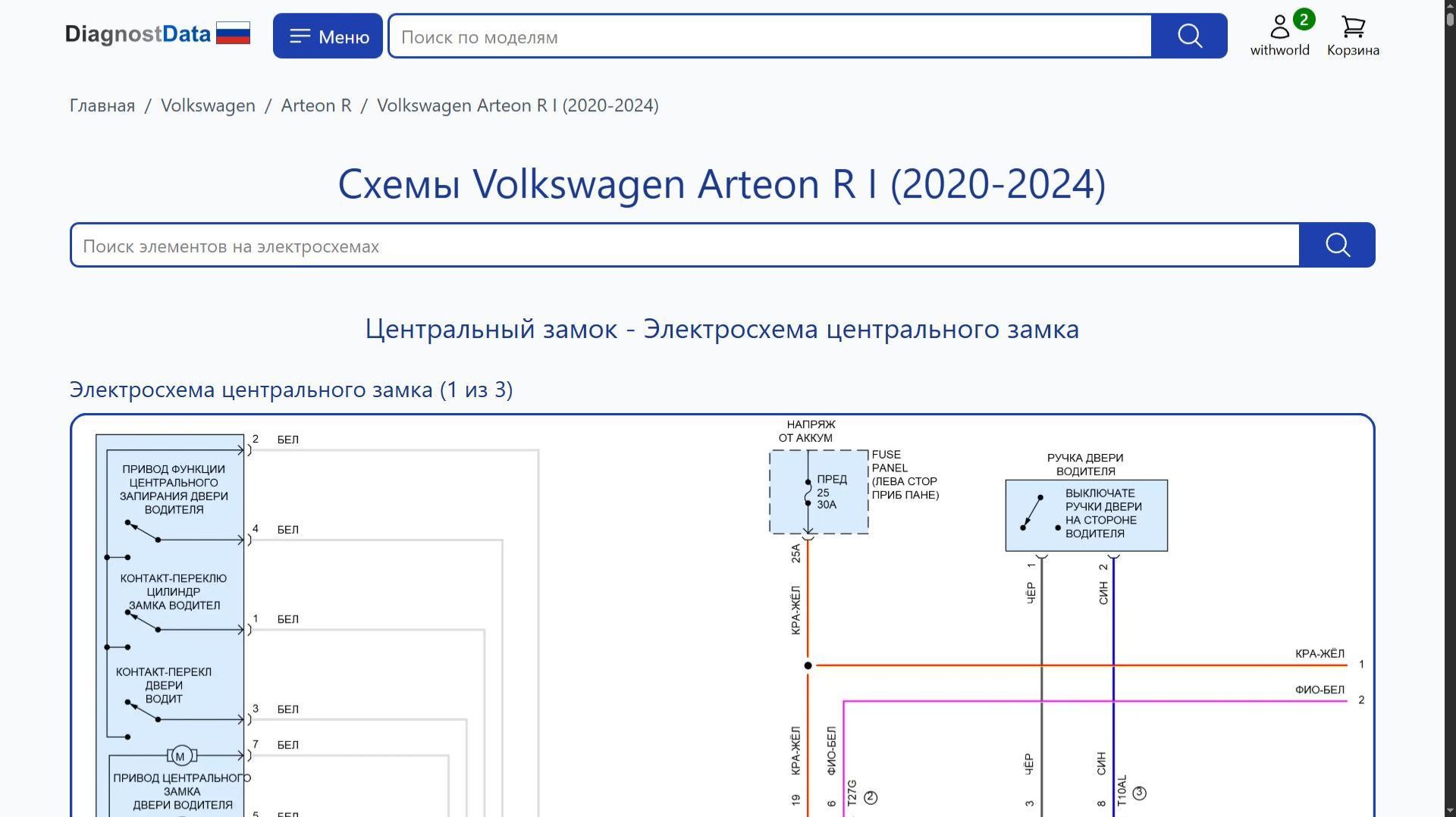Open the withworld user account icon
Viewport: 1456px width, 817px height.
[1280, 36]
